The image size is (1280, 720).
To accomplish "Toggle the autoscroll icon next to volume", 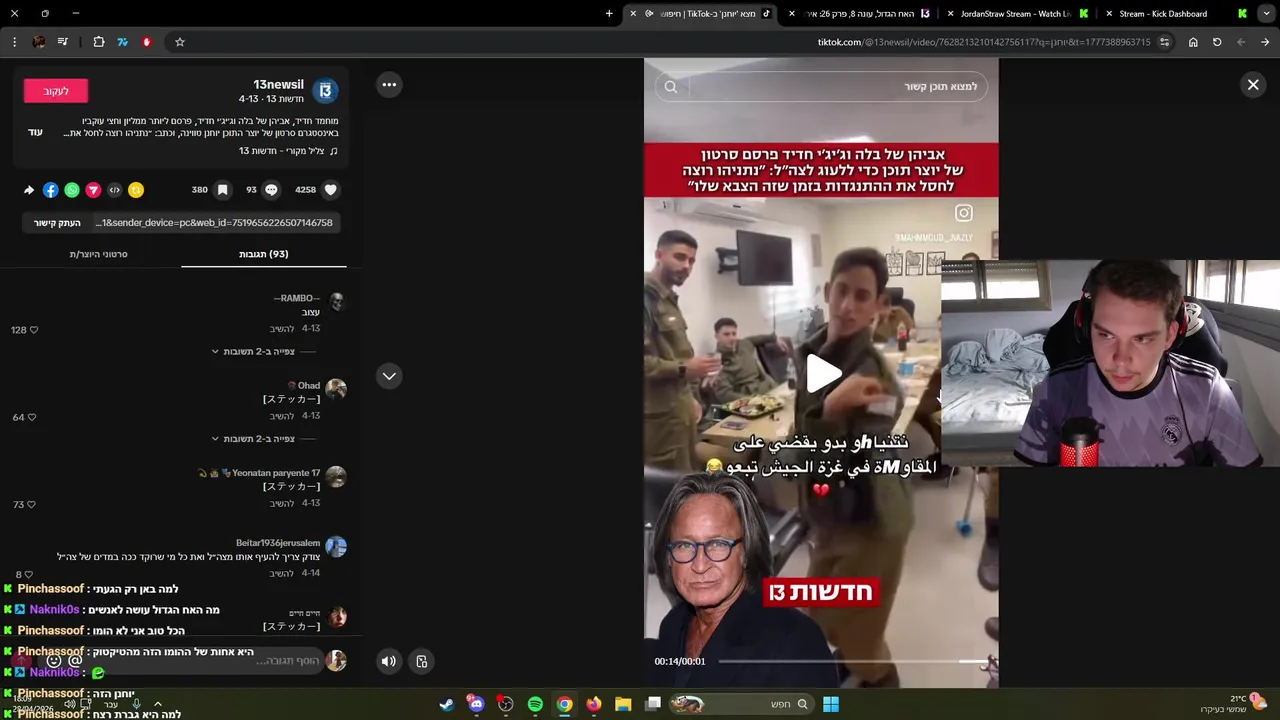I will tap(422, 661).
